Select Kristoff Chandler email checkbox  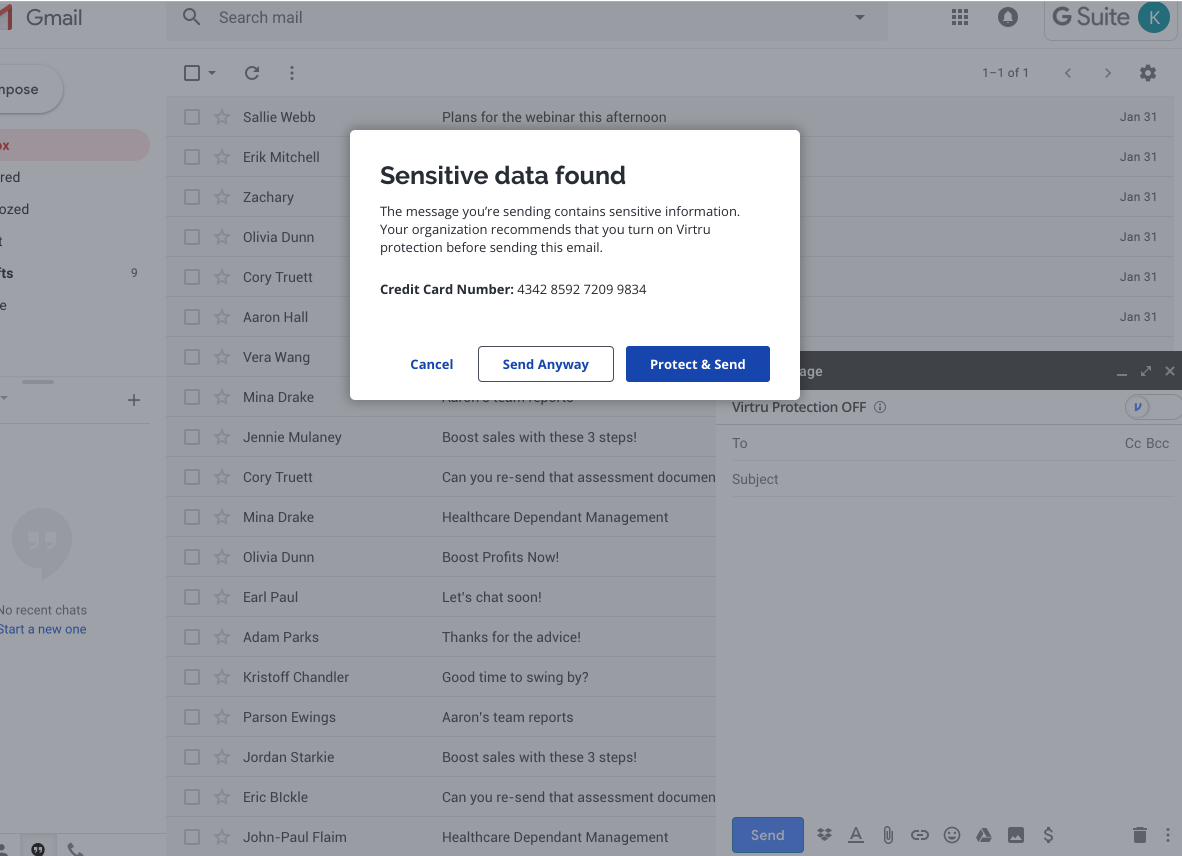[192, 677]
